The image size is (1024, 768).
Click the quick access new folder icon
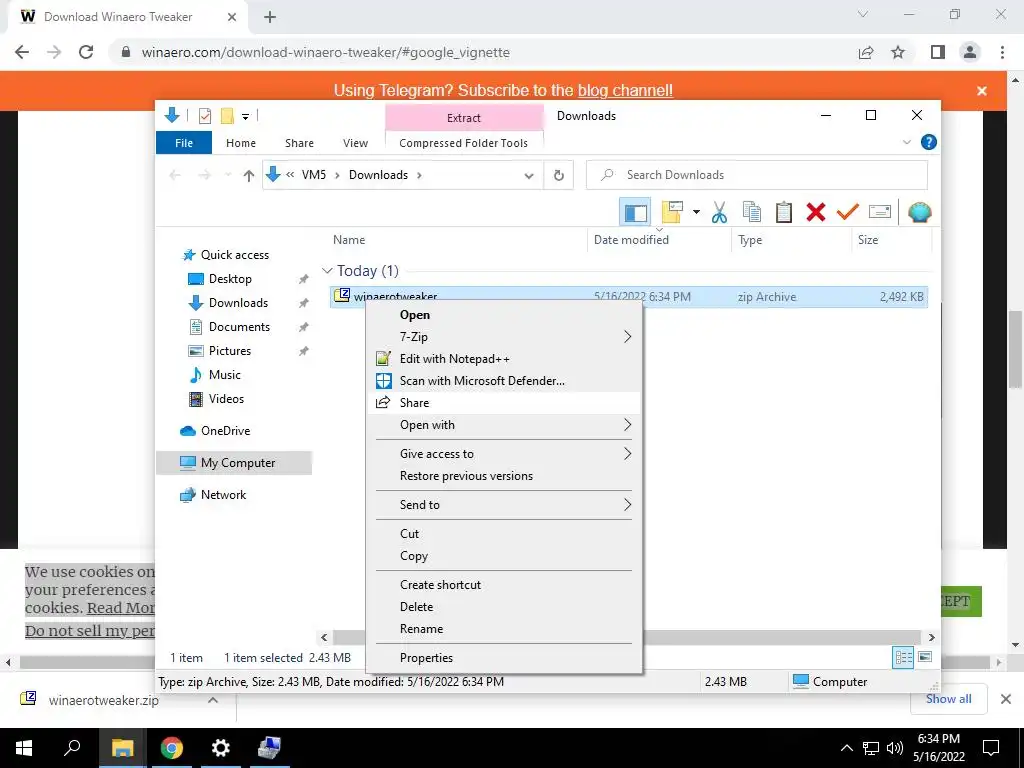tap(227, 116)
